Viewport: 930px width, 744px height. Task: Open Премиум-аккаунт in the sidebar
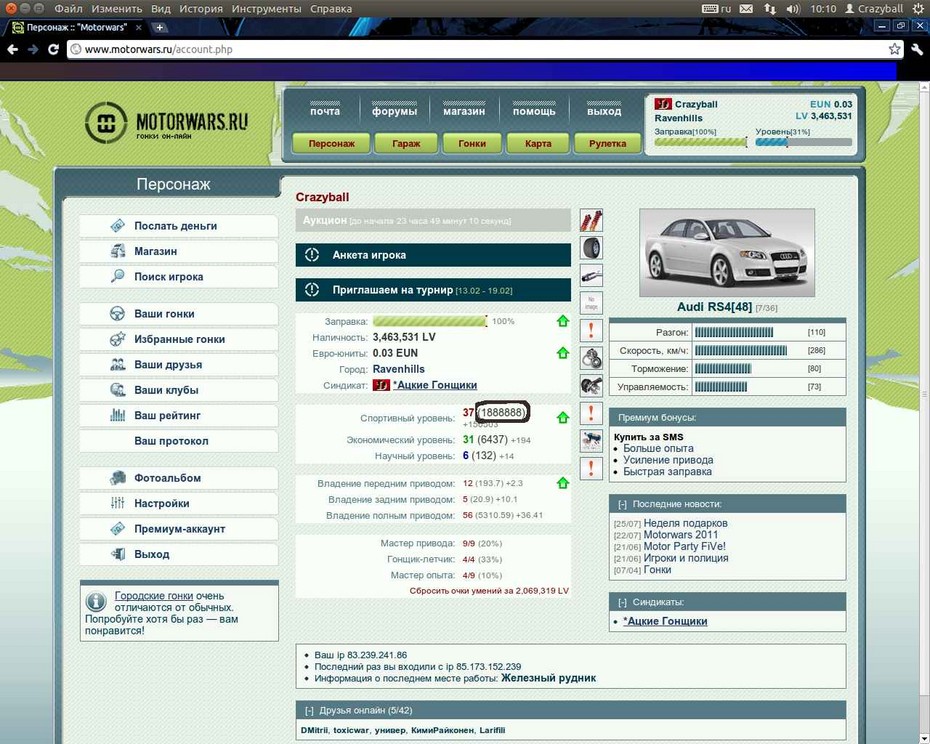(179, 529)
